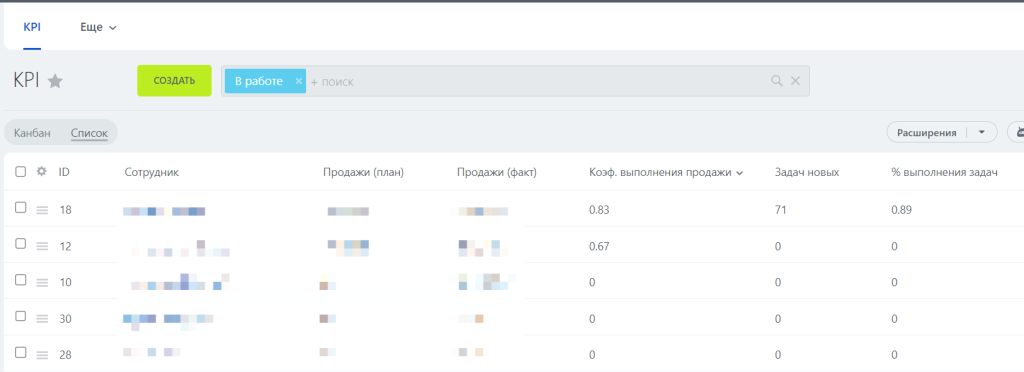The height and width of the screenshot is (372, 1024).
Task: Toggle the select-all checkbox in header
Action: pyautogui.click(x=20, y=172)
